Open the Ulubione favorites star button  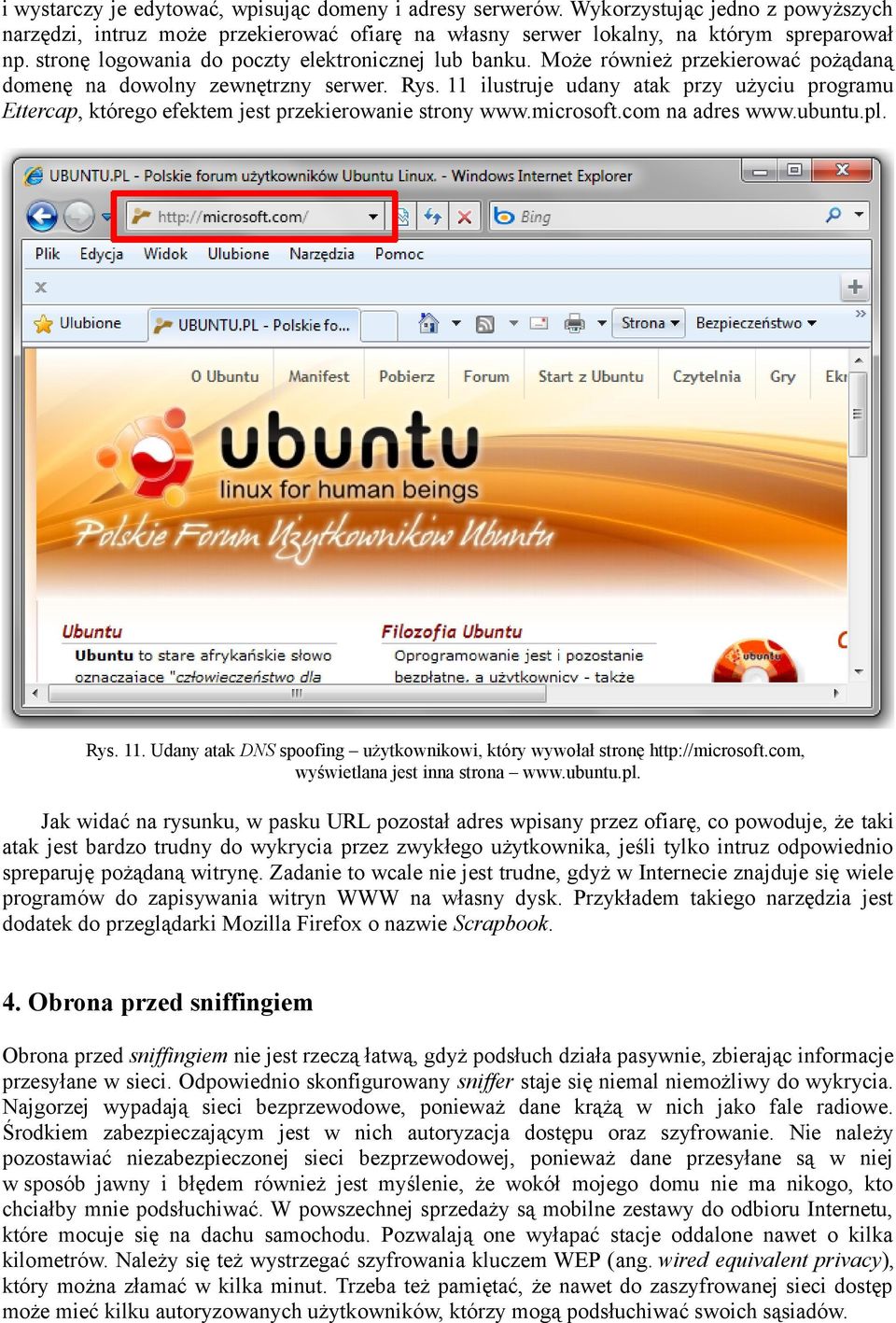tap(78, 323)
